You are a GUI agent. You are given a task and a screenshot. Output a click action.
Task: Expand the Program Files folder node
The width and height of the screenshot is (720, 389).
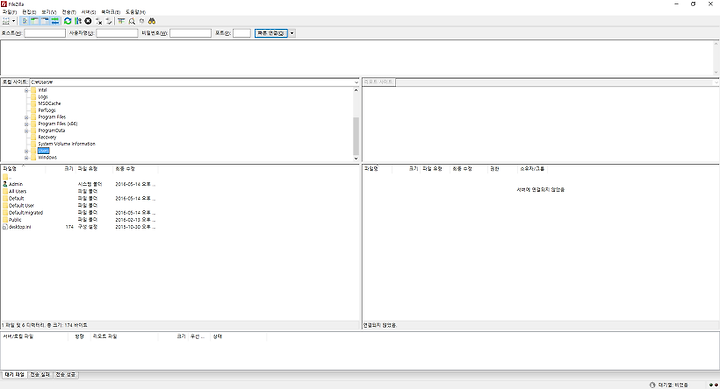click(26, 117)
